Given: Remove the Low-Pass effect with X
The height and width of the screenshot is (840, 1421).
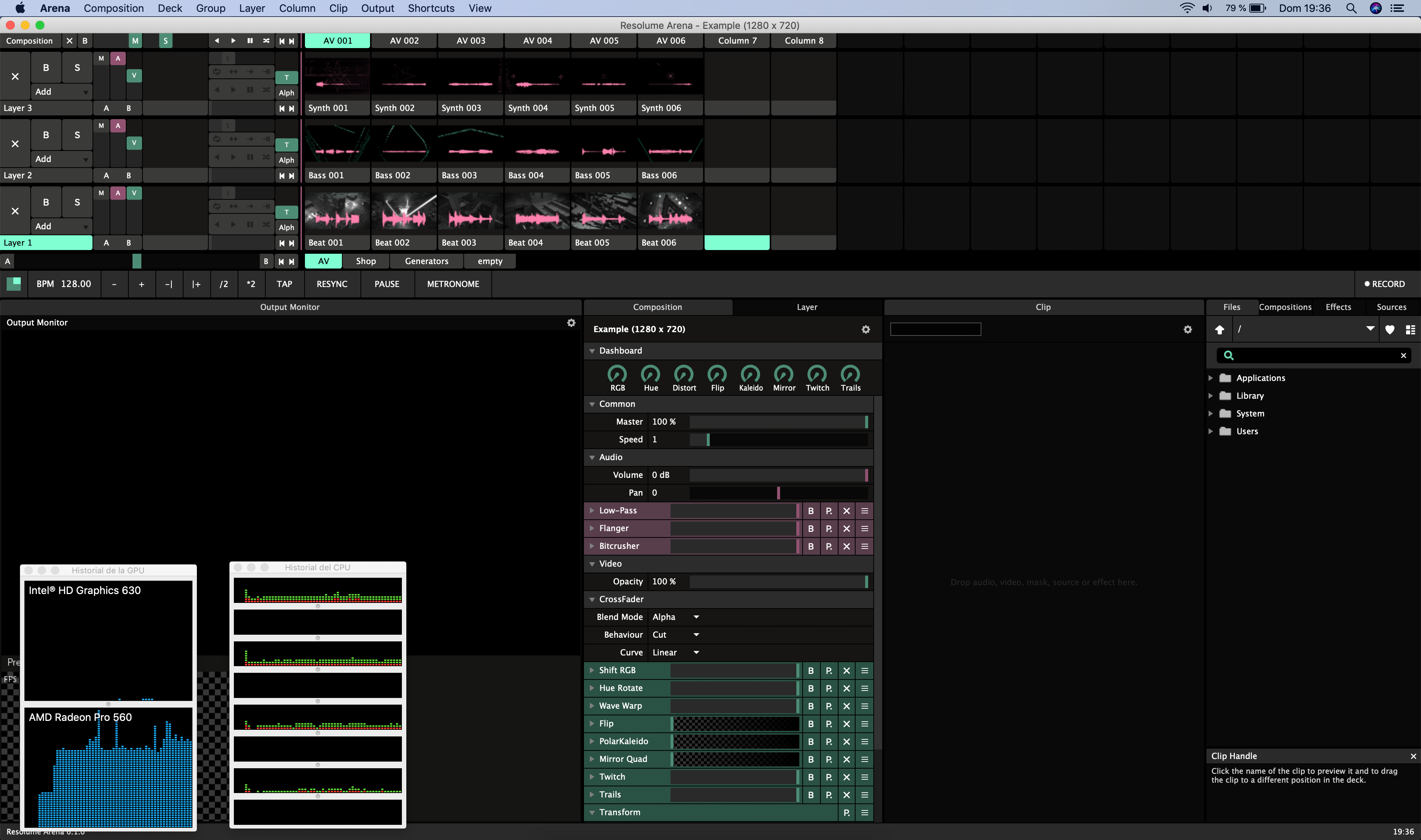Looking at the screenshot, I should click(846, 510).
